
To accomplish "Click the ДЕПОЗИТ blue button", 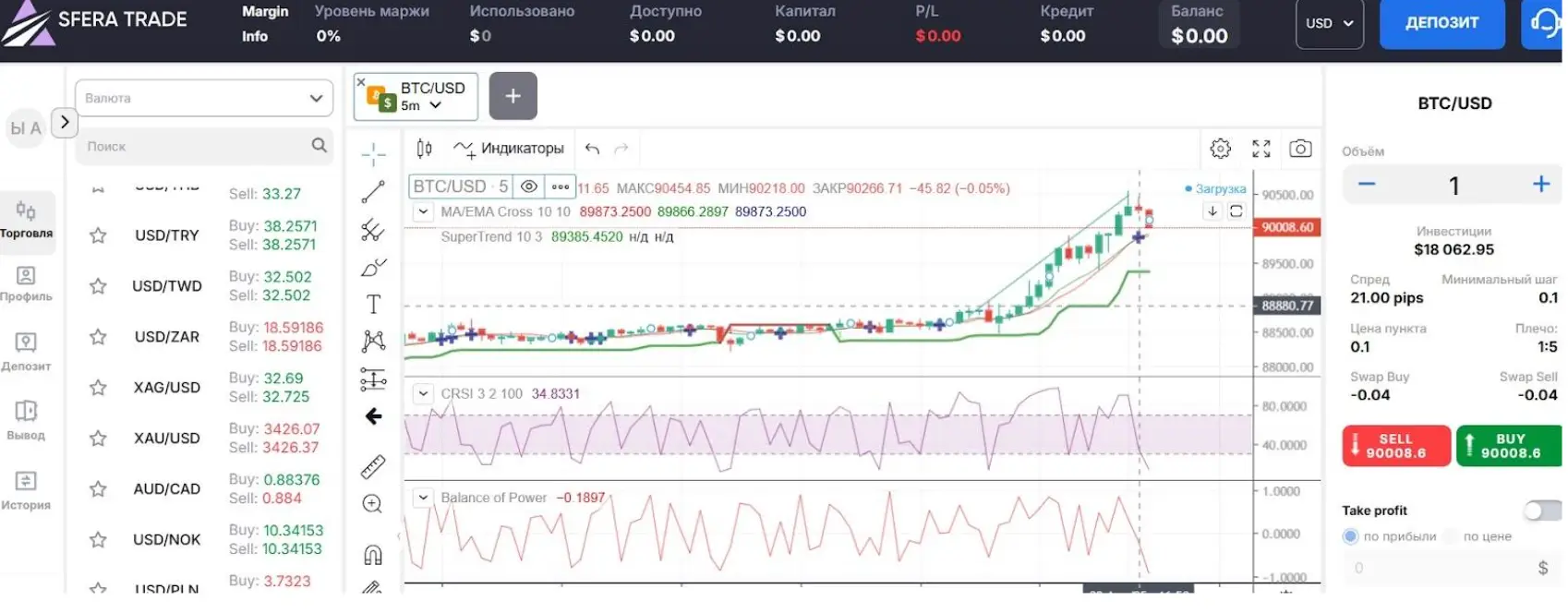I will click(x=1441, y=24).
